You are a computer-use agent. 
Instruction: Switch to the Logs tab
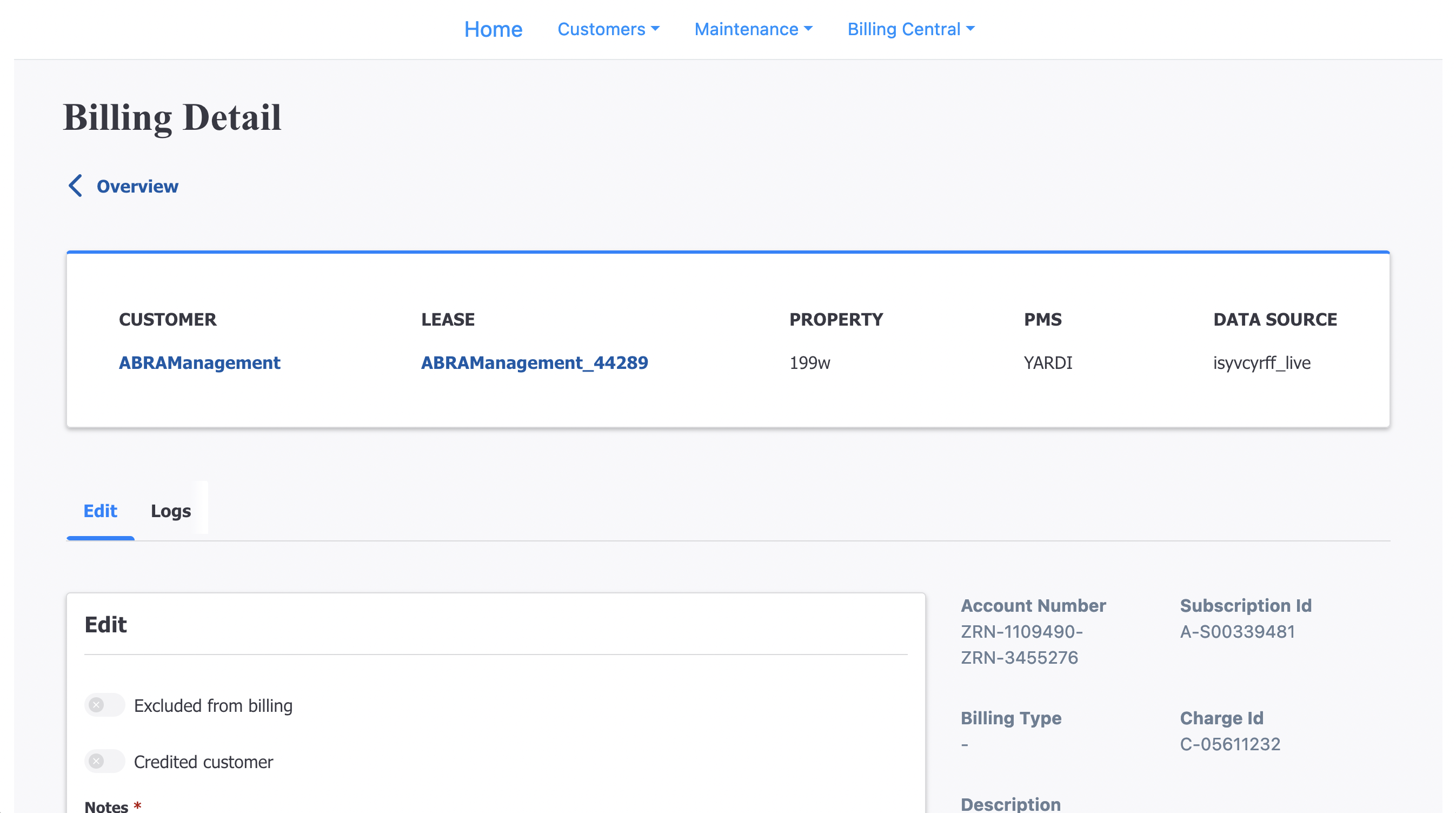171,511
